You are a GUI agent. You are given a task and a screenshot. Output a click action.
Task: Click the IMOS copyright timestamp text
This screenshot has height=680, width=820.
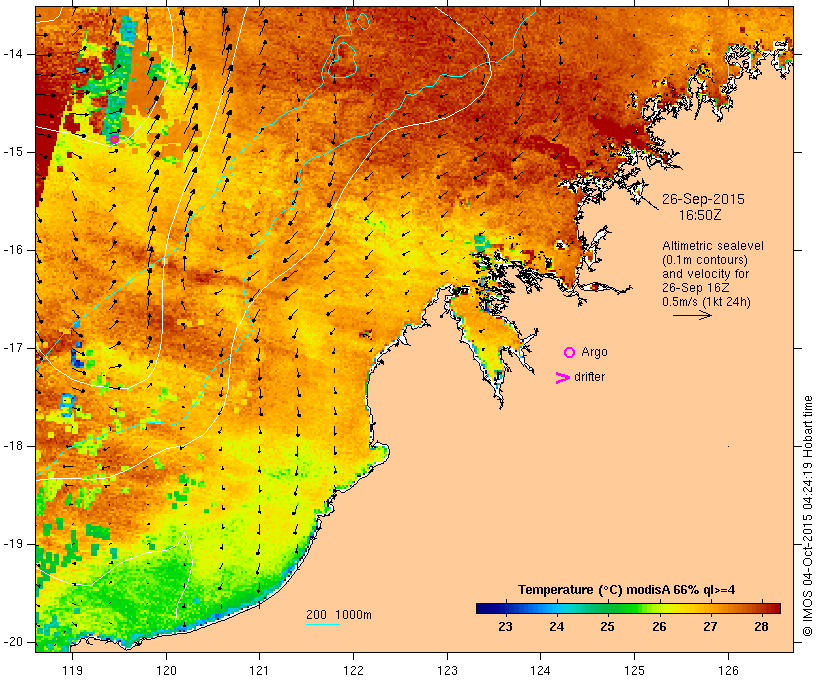pos(808,515)
